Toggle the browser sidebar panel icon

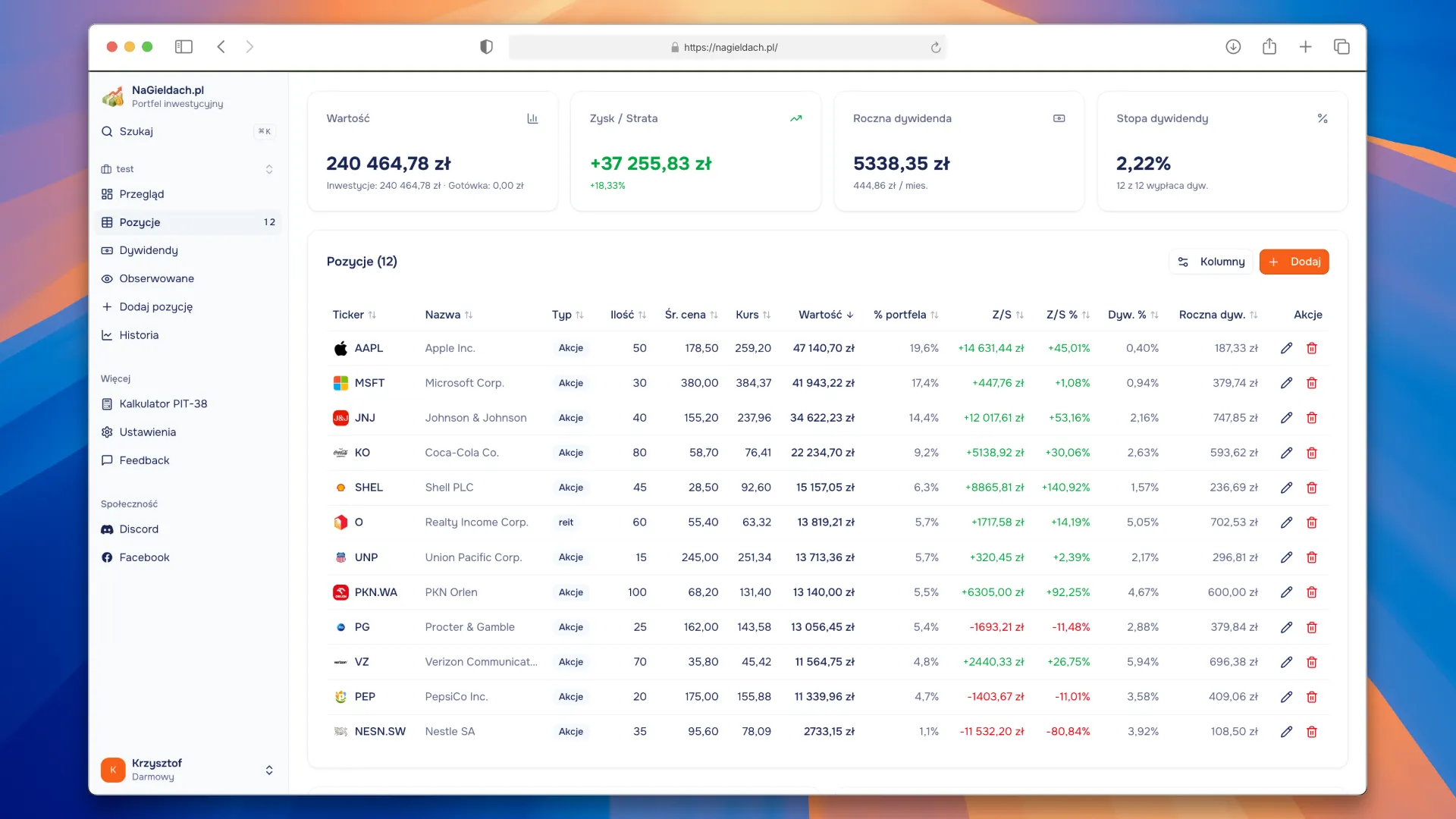184,47
